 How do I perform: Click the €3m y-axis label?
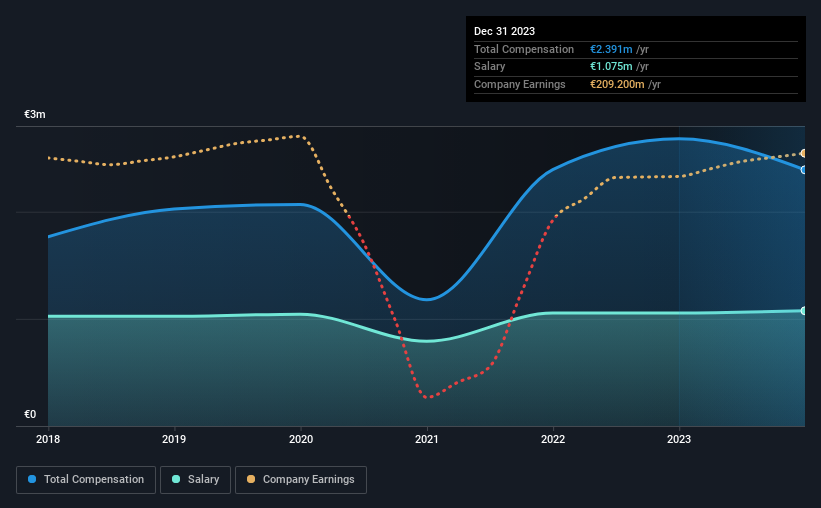coord(35,114)
